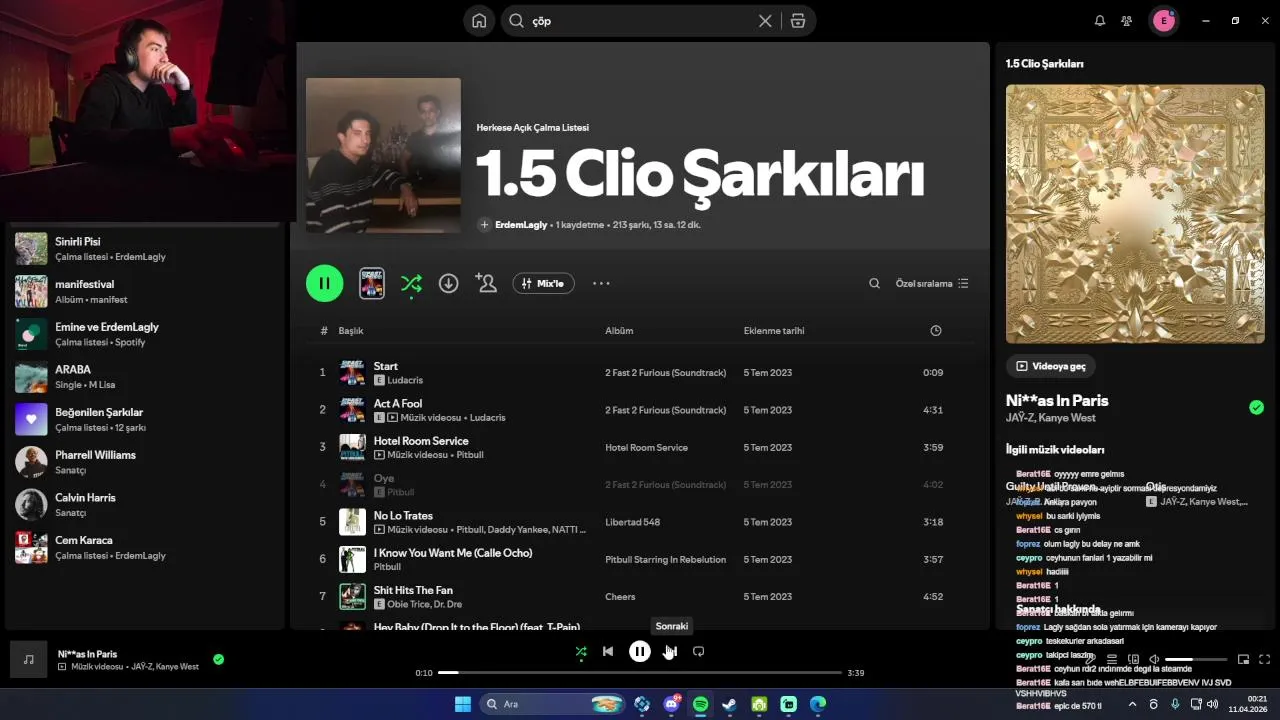Toggle repeat in bottom player bar
This screenshot has height=720, width=1280.
(x=699, y=651)
